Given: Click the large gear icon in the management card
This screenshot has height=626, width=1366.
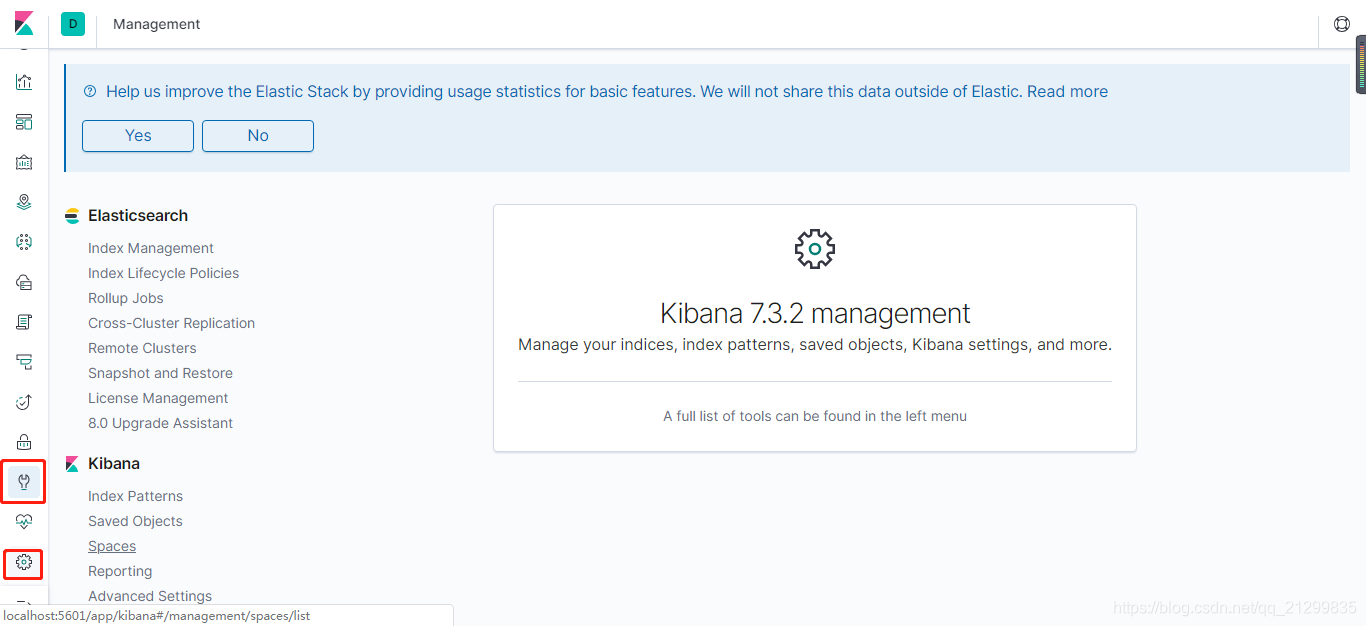Looking at the screenshot, I should point(815,248).
